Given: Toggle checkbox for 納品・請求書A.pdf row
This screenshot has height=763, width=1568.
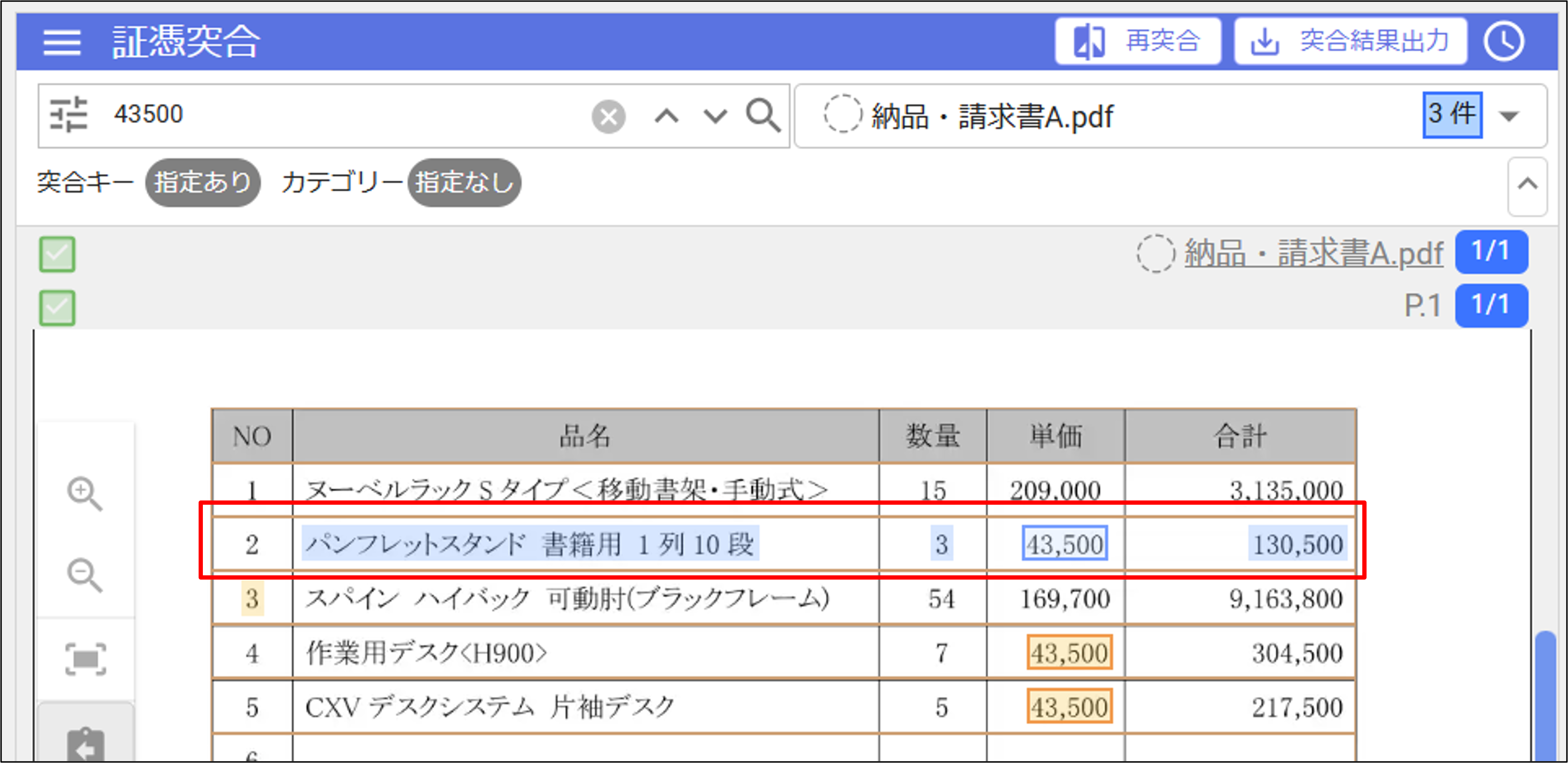Looking at the screenshot, I should pyautogui.click(x=58, y=254).
